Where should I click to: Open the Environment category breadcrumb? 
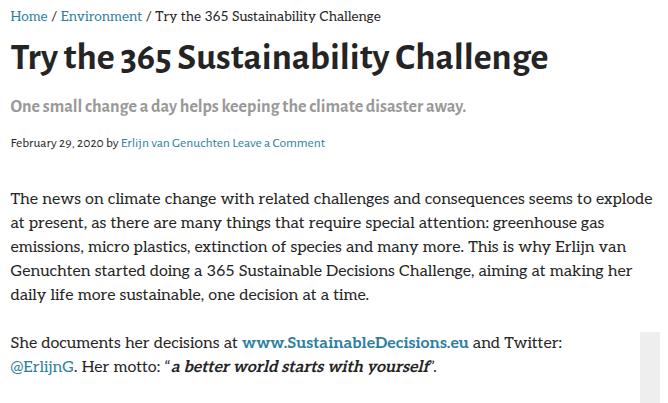pos(101,16)
